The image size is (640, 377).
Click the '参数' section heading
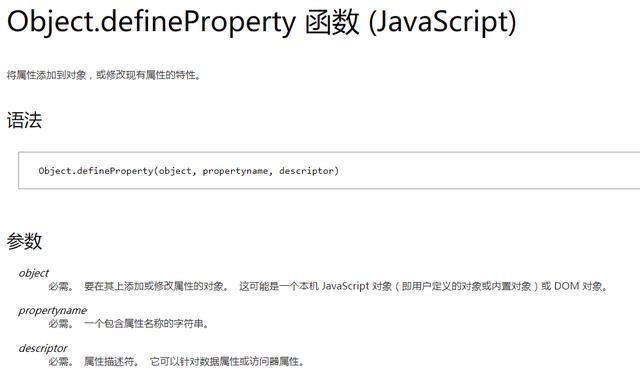pyautogui.click(x=24, y=241)
